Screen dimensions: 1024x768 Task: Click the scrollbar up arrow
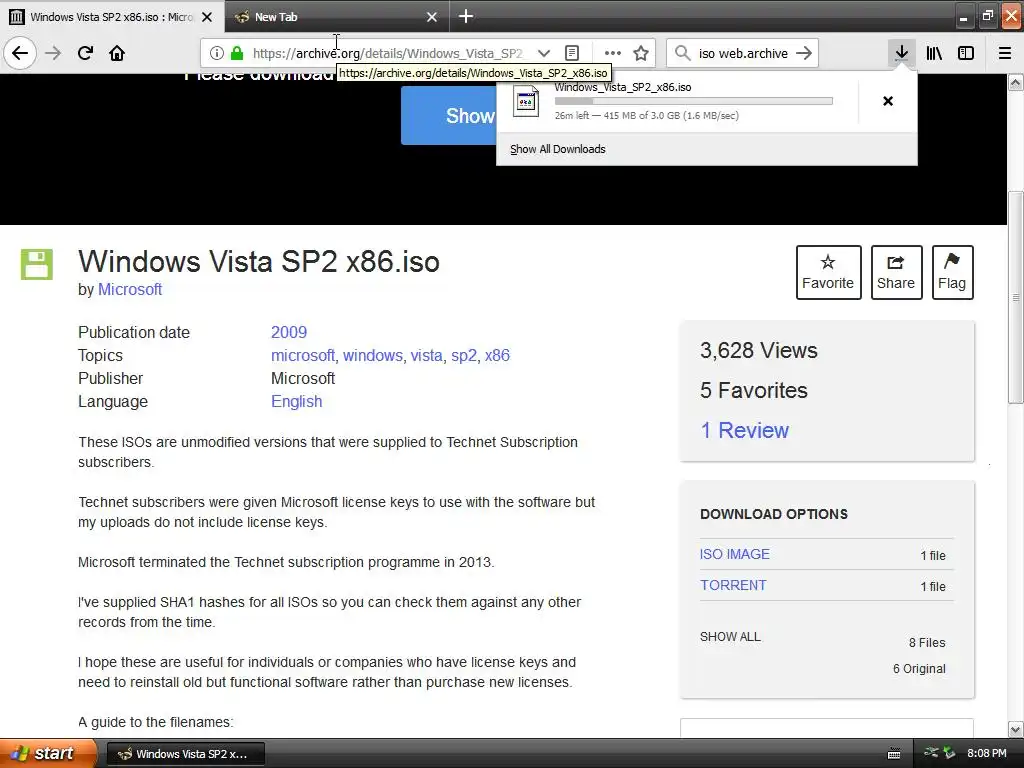[x=1015, y=82]
